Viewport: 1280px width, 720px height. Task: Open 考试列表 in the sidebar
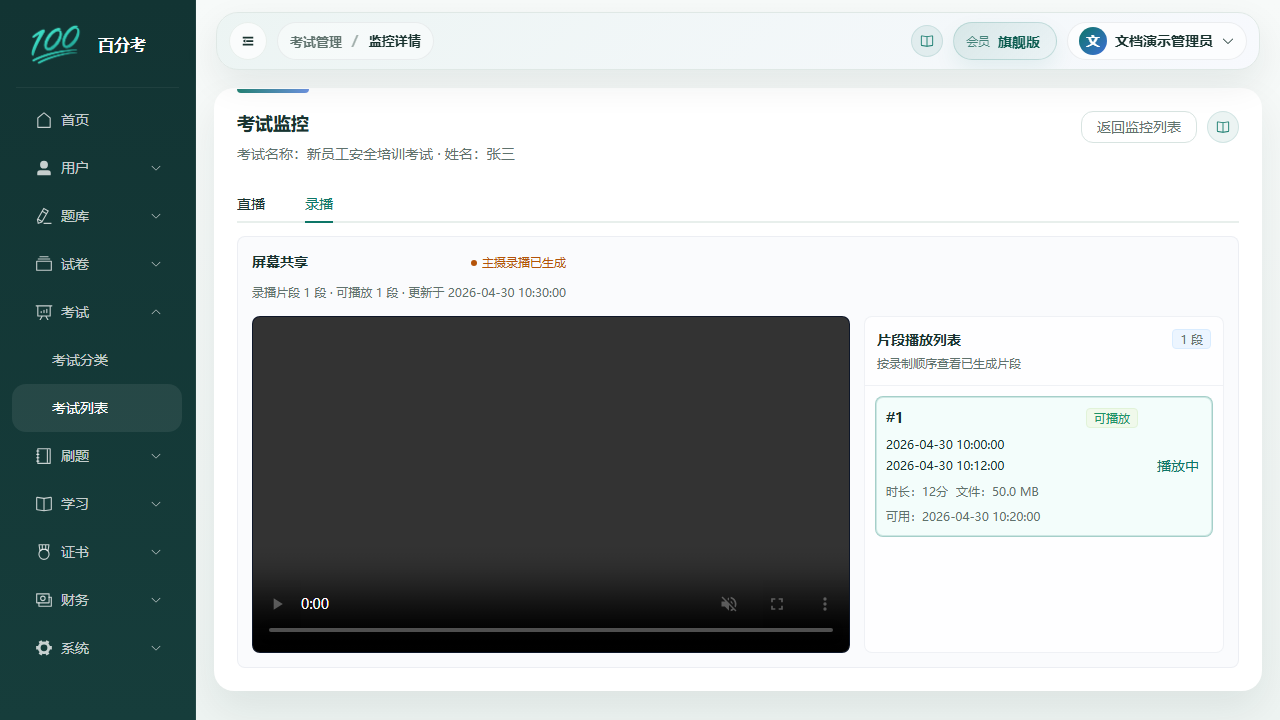(x=97, y=408)
